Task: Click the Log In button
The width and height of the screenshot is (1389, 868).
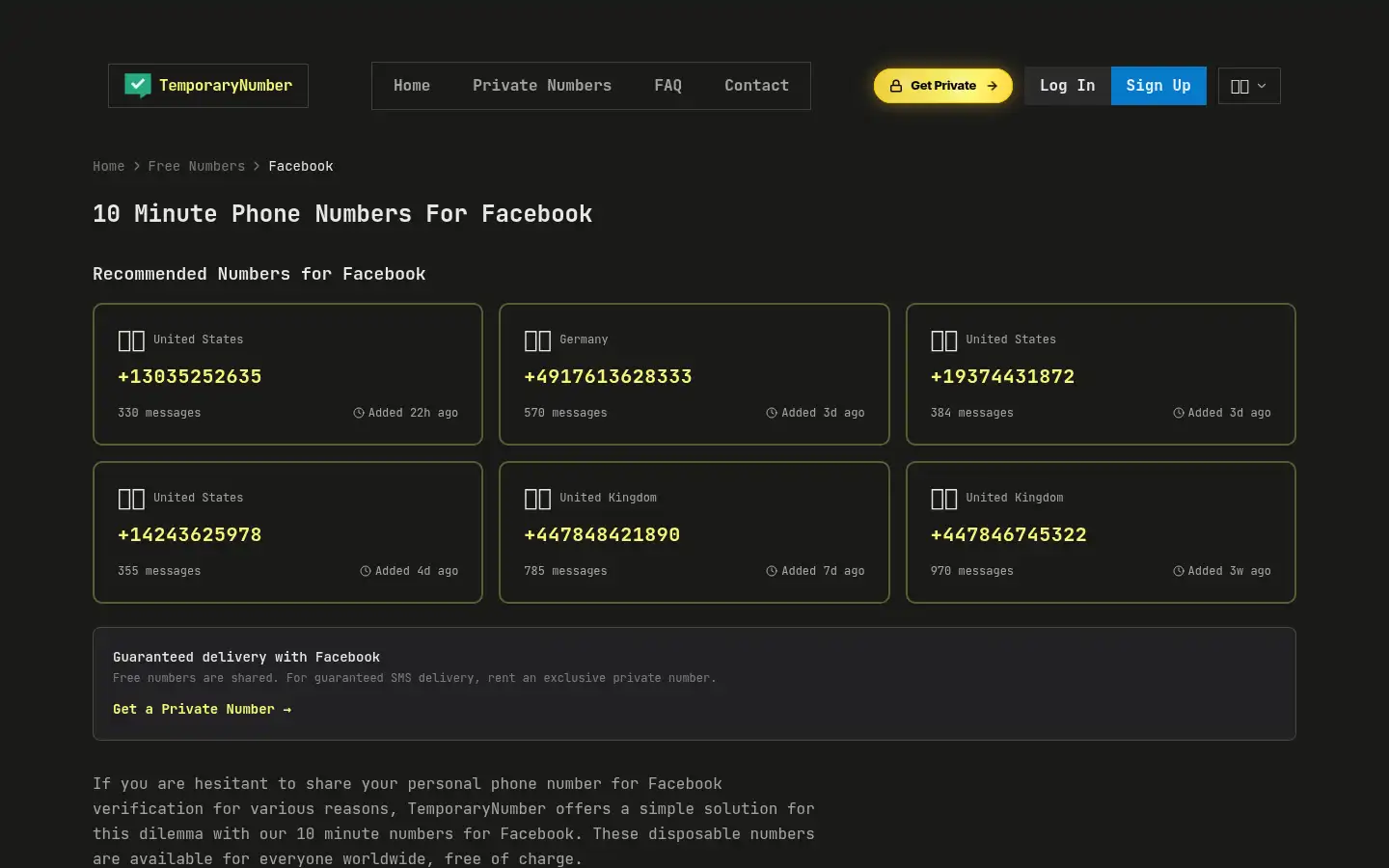Action: (x=1068, y=86)
